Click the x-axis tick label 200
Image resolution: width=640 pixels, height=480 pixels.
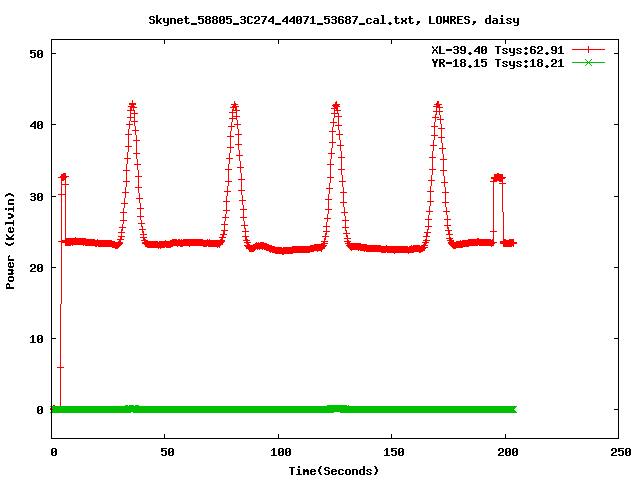tap(507, 452)
